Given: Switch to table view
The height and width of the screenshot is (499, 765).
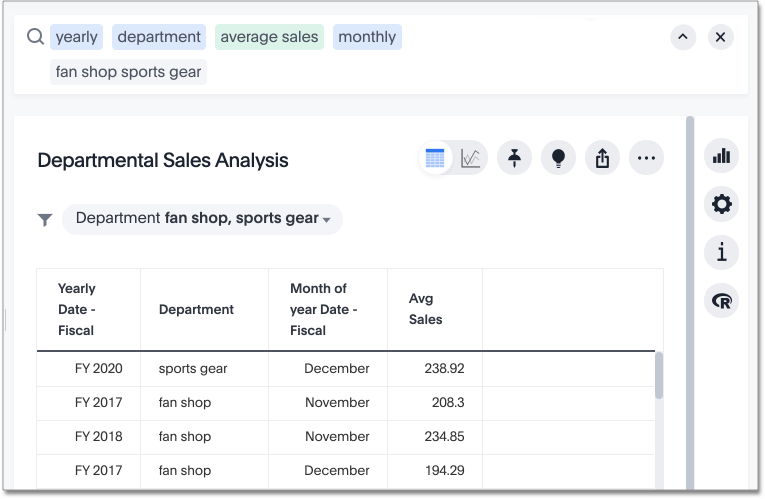Looking at the screenshot, I should (435, 159).
